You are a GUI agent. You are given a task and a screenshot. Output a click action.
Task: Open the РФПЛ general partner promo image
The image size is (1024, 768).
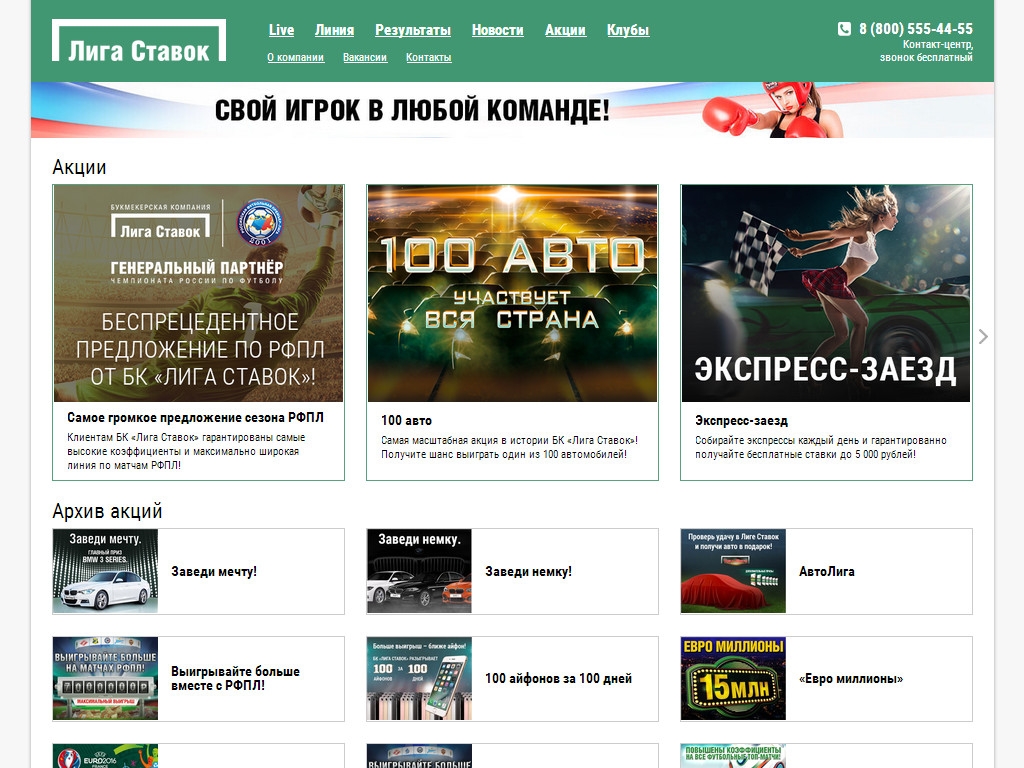point(198,293)
